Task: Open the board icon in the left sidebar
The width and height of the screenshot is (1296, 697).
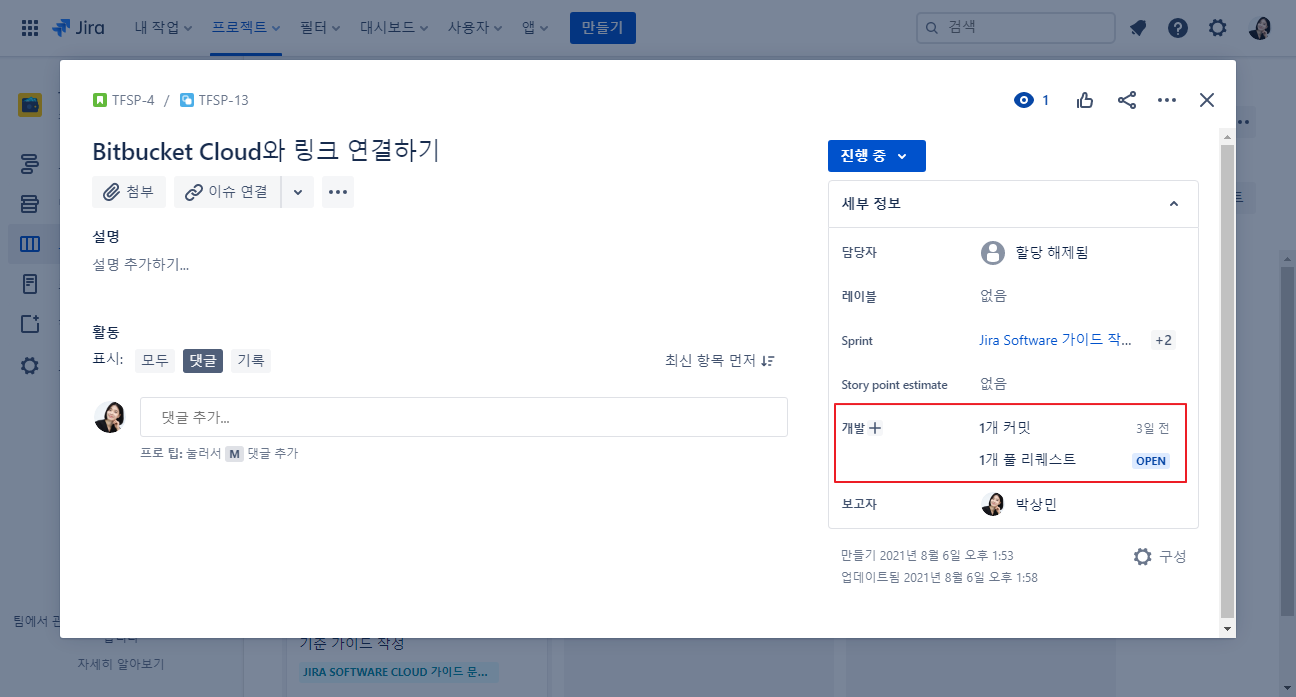Action: pos(30,244)
